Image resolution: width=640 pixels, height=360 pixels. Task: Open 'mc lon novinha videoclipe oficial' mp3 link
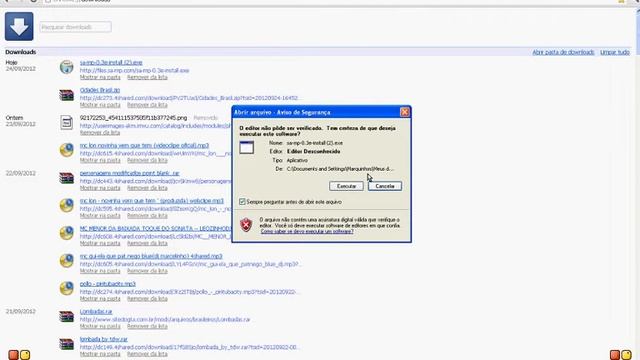144,145
